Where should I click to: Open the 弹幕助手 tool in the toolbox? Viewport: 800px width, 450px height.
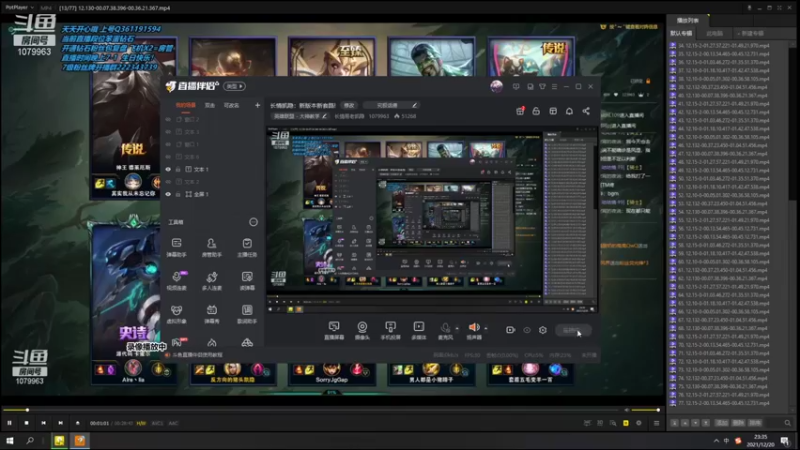tap(177, 247)
